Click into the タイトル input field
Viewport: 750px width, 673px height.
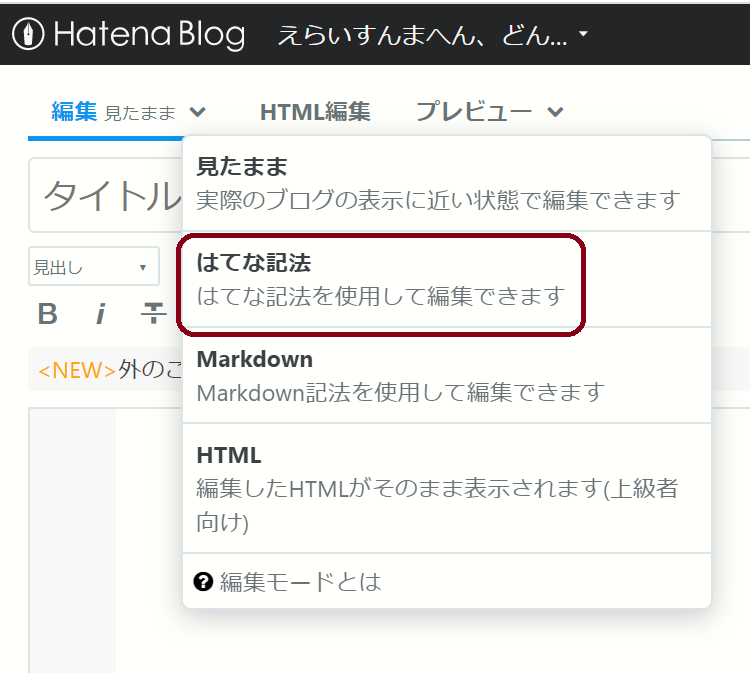pyautogui.click(x=106, y=195)
